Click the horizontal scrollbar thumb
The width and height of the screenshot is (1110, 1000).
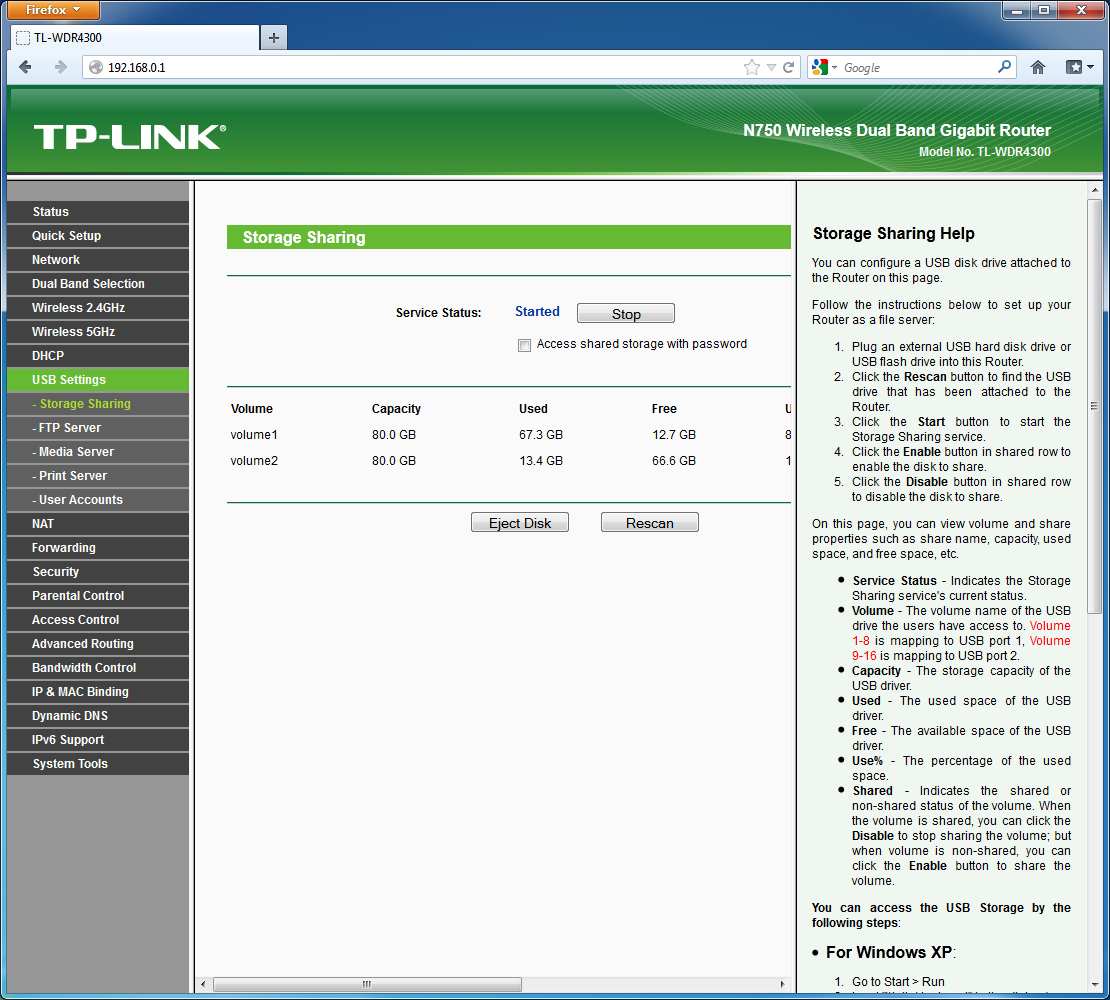367,984
